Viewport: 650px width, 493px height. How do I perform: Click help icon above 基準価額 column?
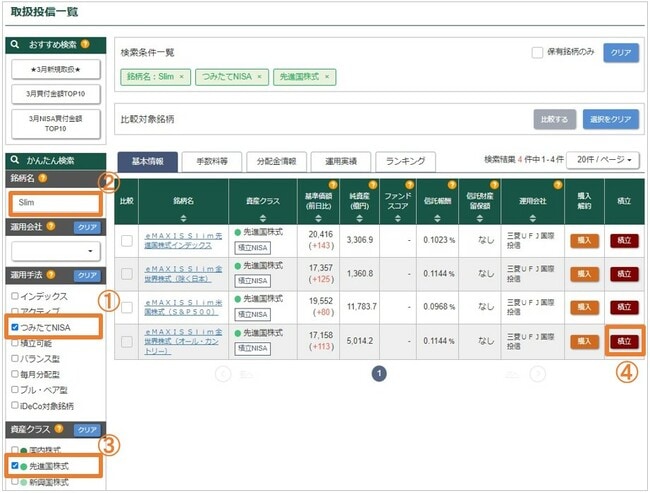[x=333, y=185]
